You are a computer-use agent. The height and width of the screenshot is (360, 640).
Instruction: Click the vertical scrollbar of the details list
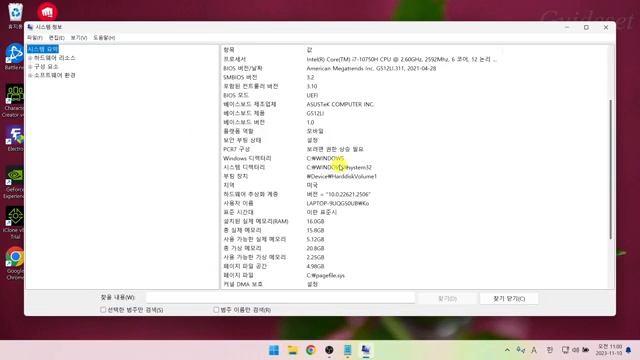coord(611,169)
